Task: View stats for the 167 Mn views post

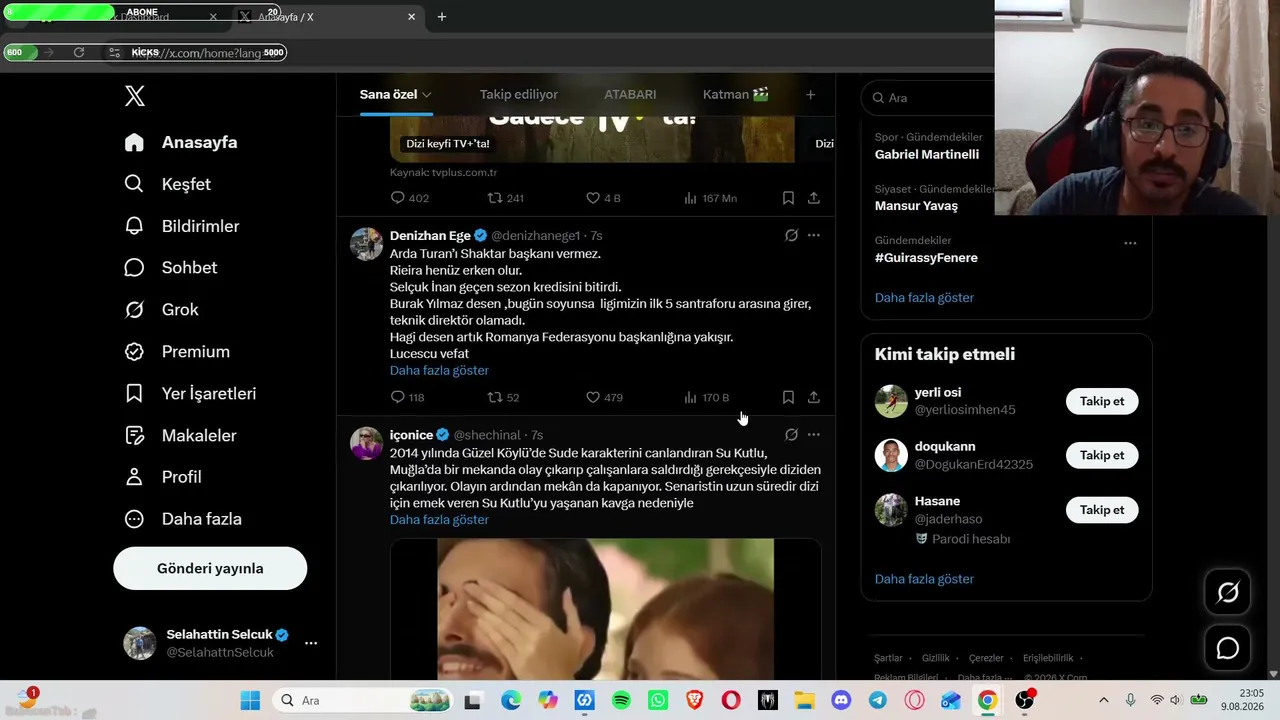Action: pyautogui.click(x=710, y=198)
